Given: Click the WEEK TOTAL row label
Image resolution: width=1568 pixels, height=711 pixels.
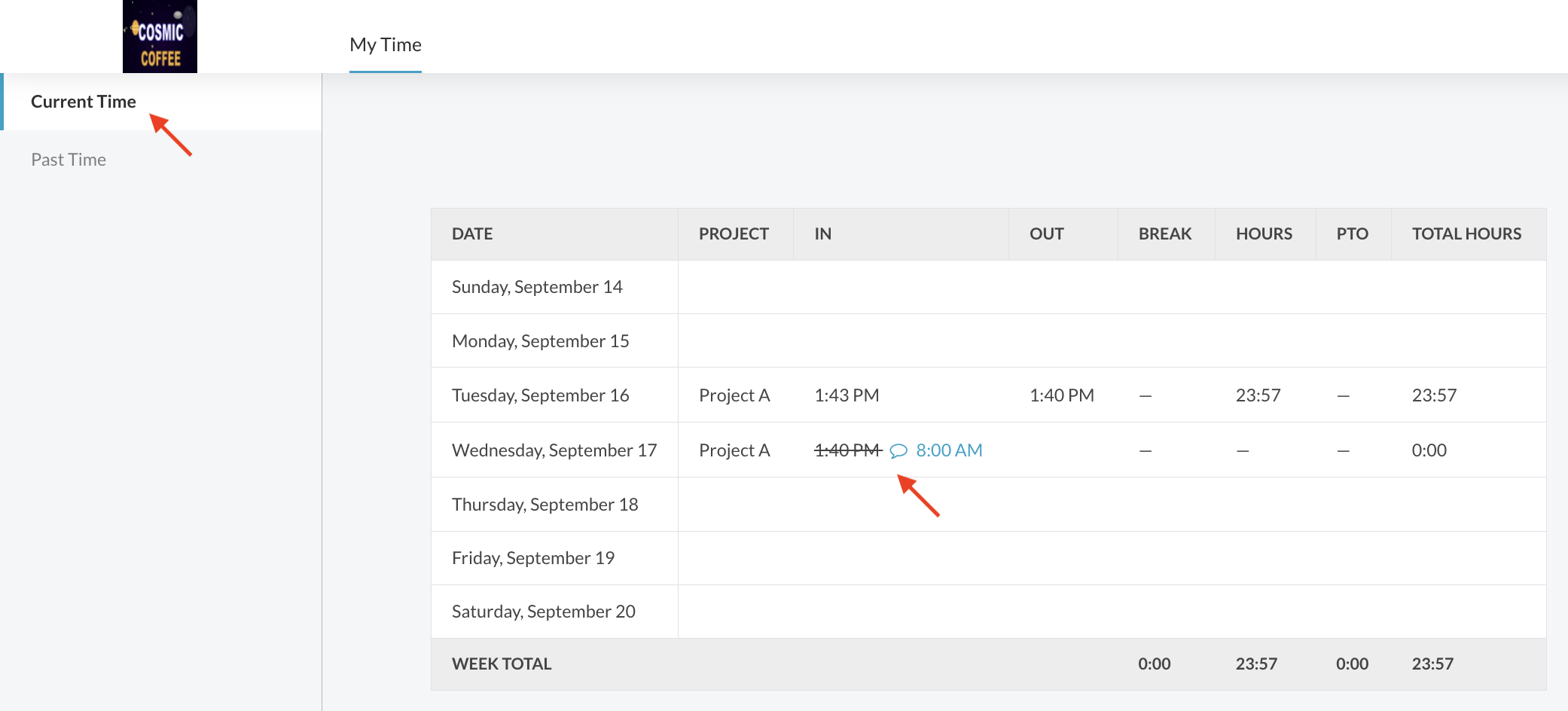Looking at the screenshot, I should 502,664.
